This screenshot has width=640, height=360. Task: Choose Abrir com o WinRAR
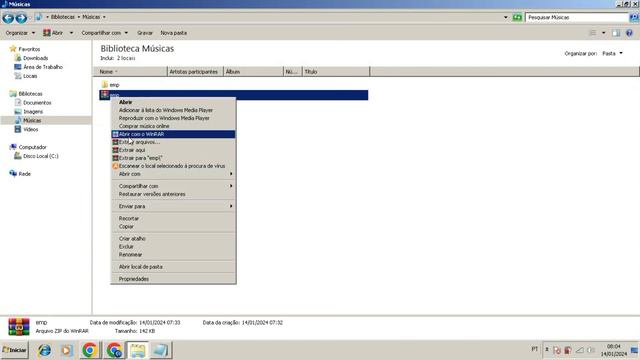(173, 134)
